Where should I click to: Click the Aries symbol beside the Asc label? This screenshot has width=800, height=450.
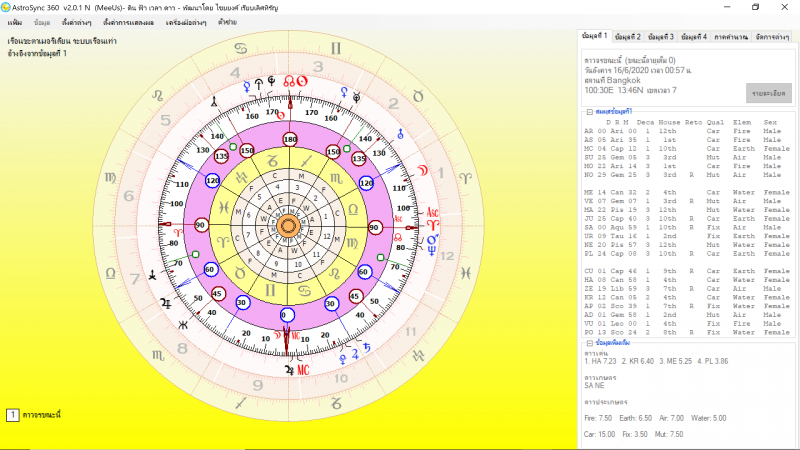click(432, 226)
